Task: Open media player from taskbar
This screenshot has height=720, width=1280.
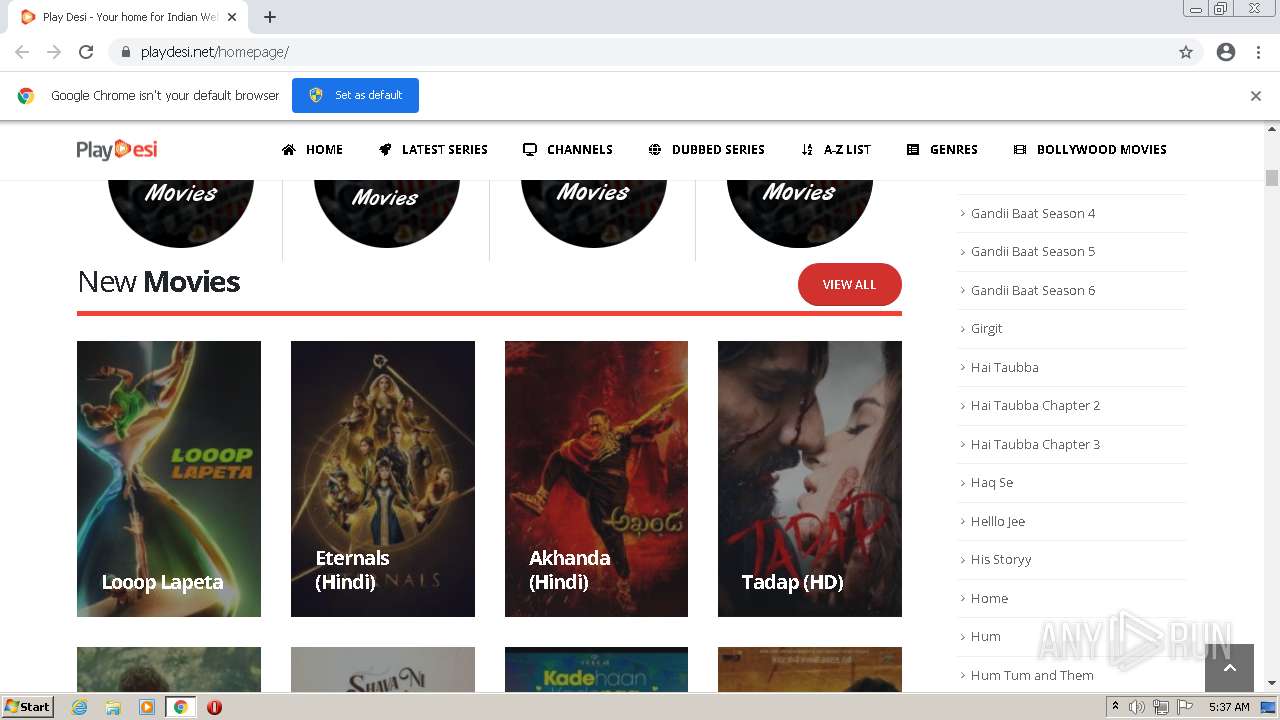Action: pyautogui.click(x=147, y=707)
